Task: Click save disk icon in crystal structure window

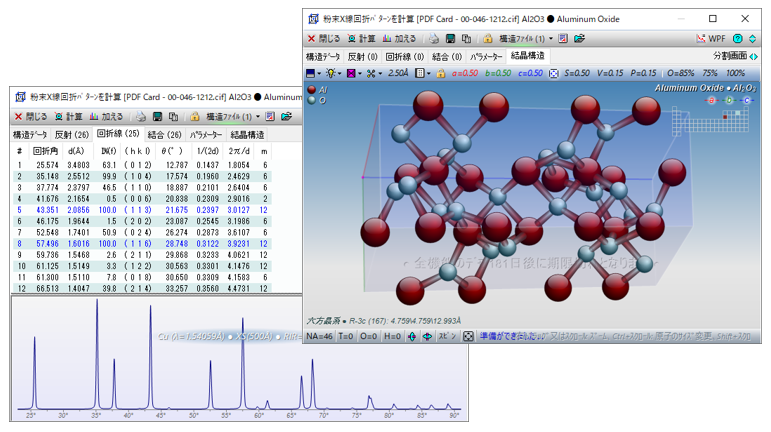Action: click(x=450, y=38)
